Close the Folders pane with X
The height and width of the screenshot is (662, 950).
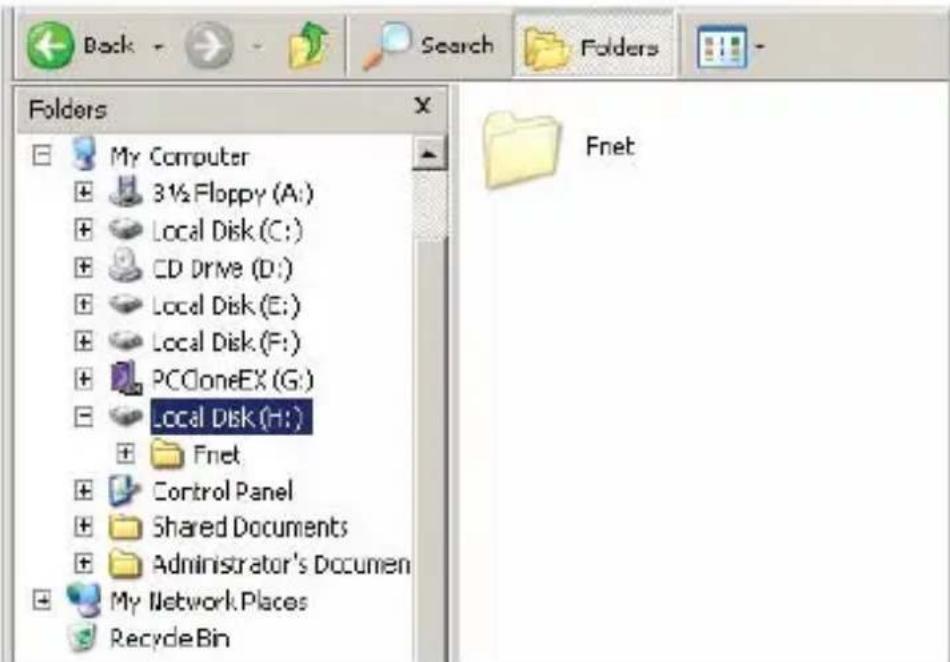(x=422, y=106)
